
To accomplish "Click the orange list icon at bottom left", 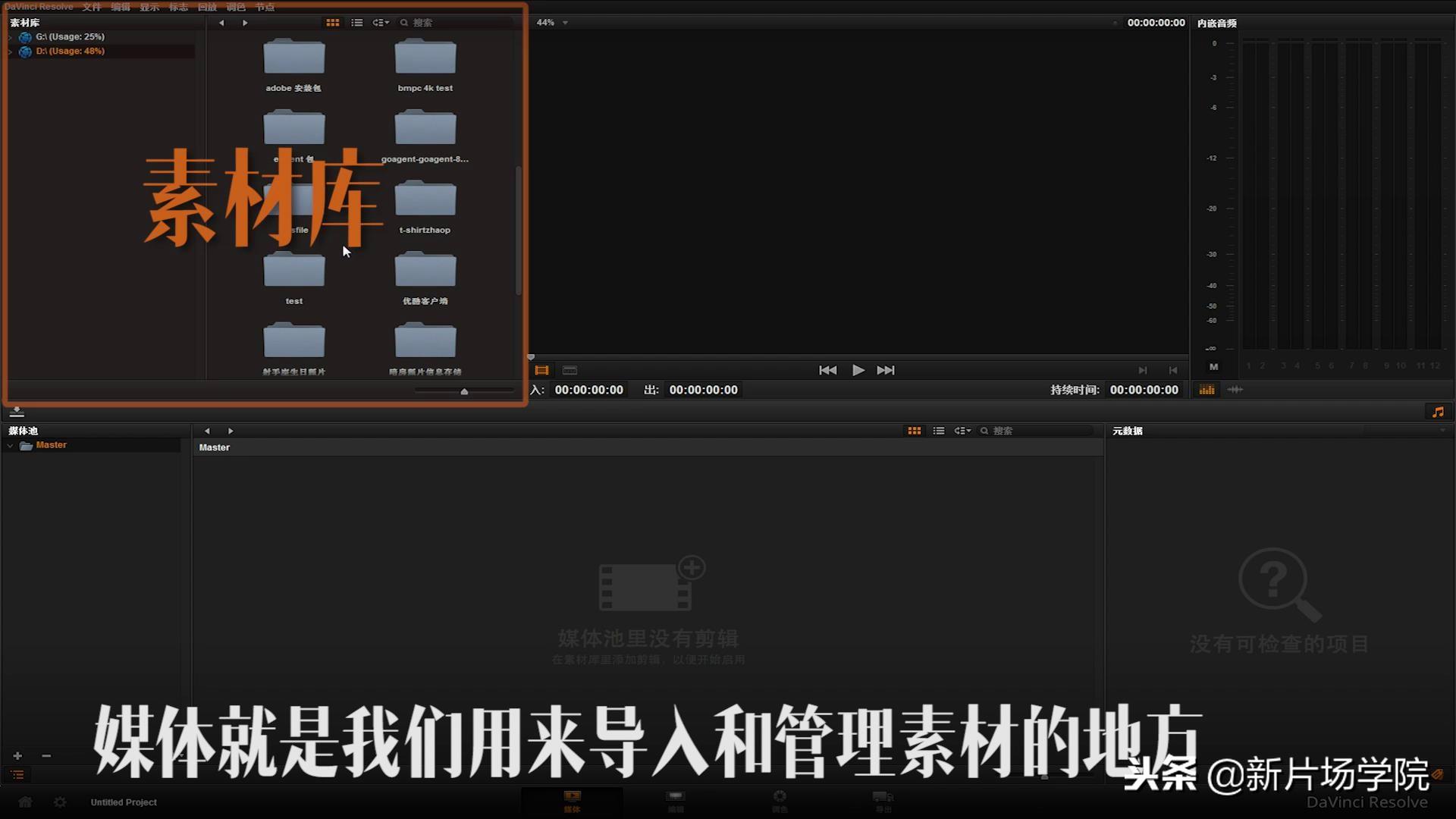I will tap(17, 775).
